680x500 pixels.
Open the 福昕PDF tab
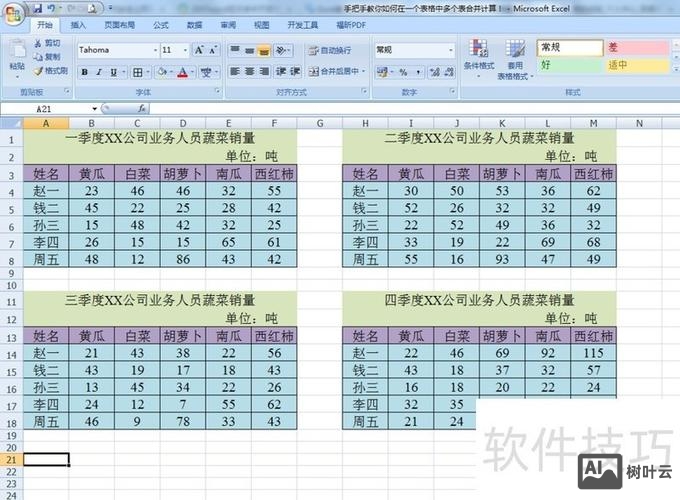click(x=351, y=25)
